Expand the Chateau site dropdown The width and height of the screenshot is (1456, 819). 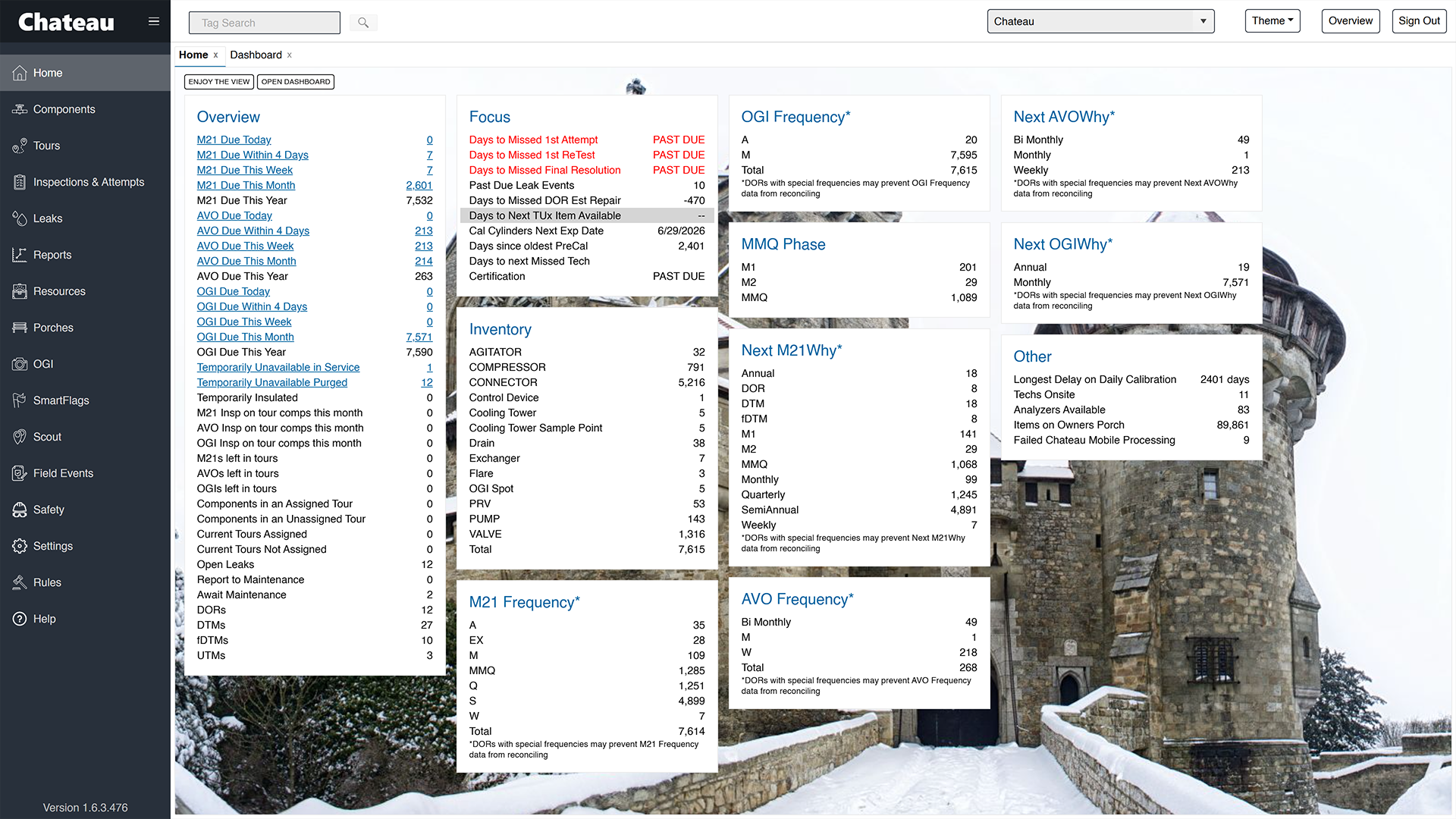coord(1100,21)
